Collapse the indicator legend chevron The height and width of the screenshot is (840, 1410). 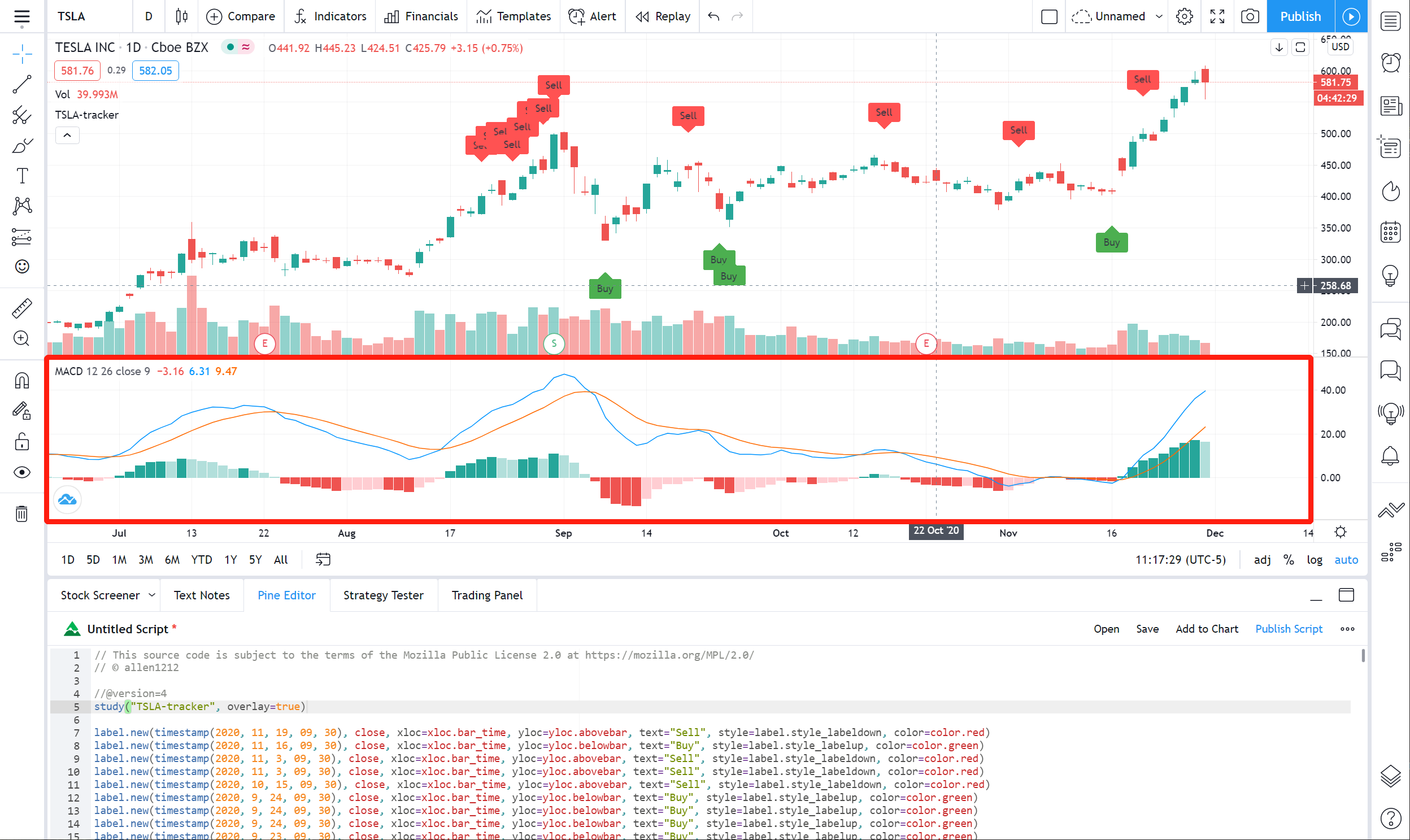67,135
